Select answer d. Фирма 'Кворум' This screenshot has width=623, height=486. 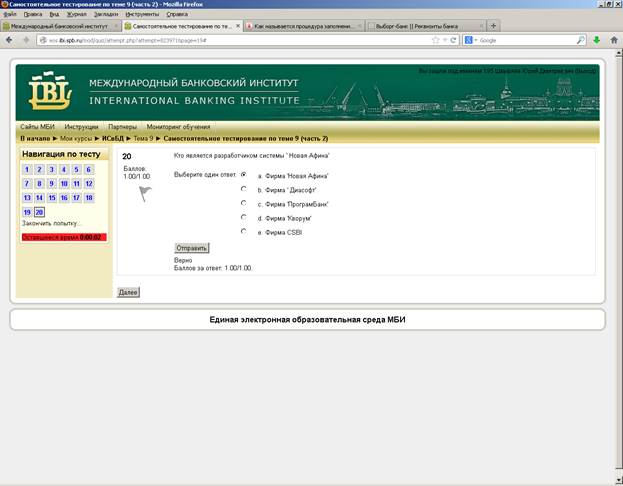tap(244, 217)
